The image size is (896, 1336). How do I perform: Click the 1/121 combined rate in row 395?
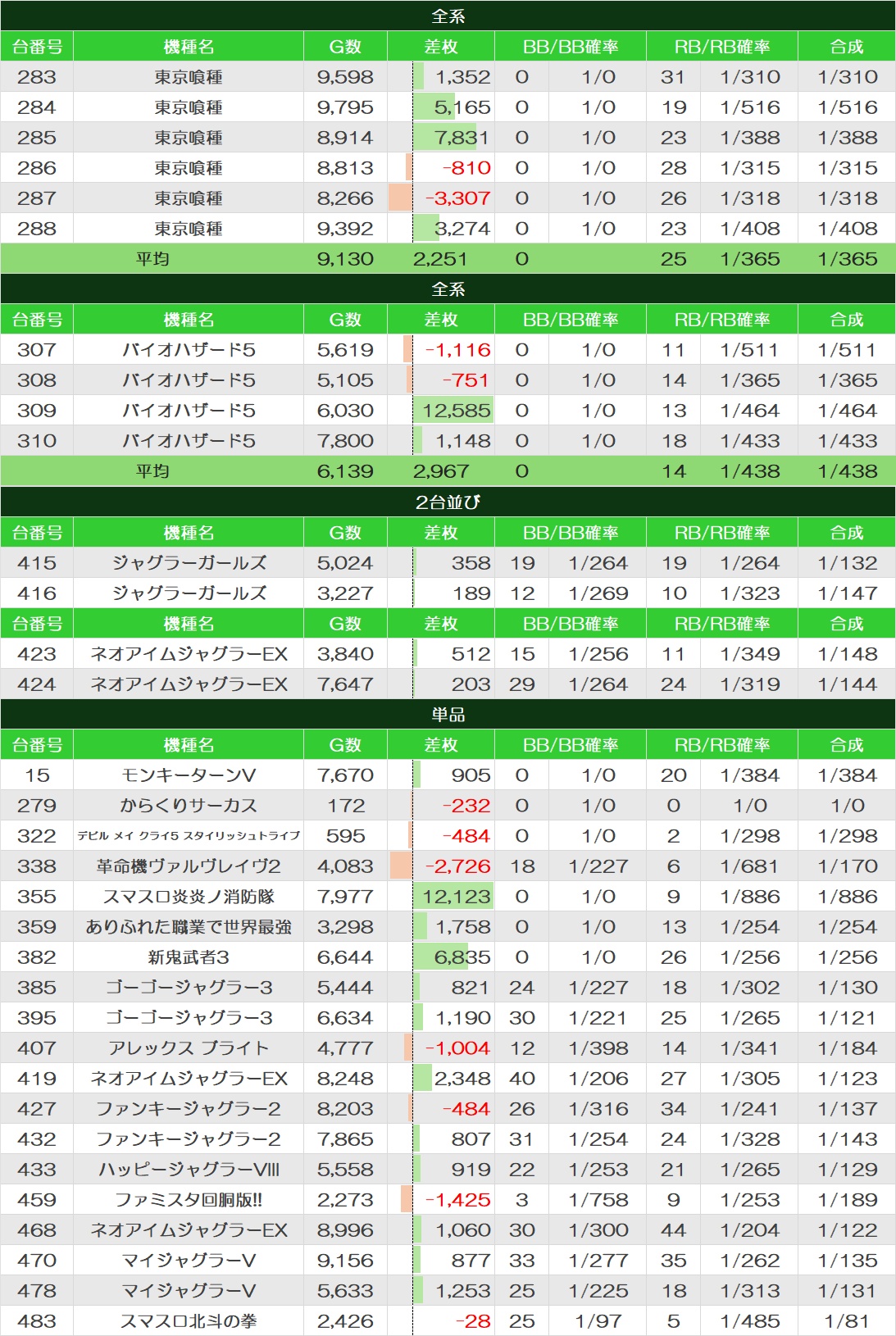[x=848, y=1018]
